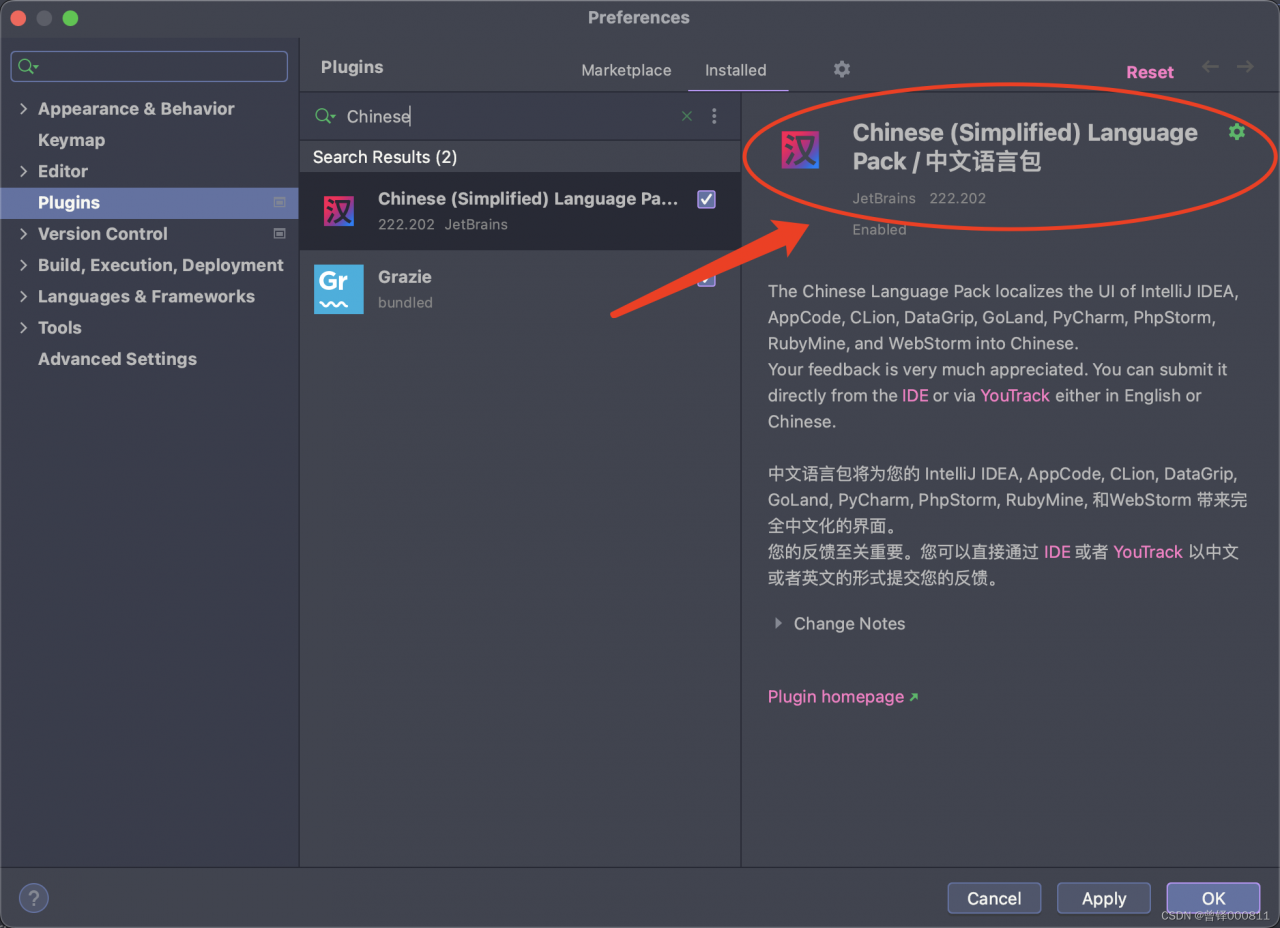This screenshot has width=1280, height=928.
Task: Open Advanced Settings in the settings tree
Action: click(x=117, y=359)
